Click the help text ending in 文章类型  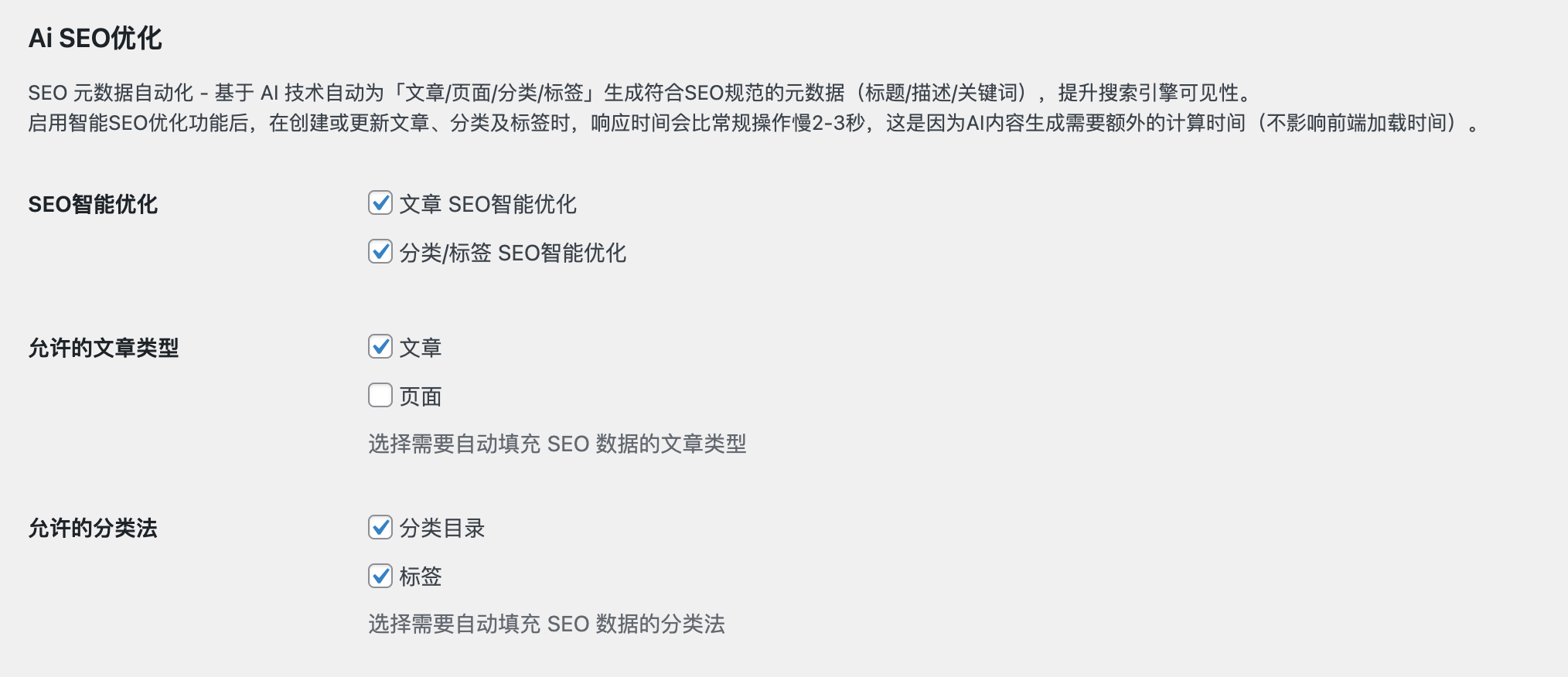pyautogui.click(x=557, y=444)
